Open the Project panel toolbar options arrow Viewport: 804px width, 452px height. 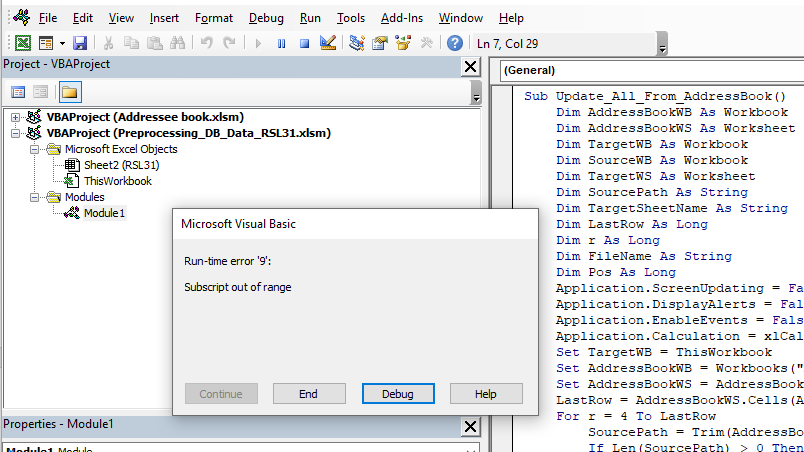pos(476,92)
